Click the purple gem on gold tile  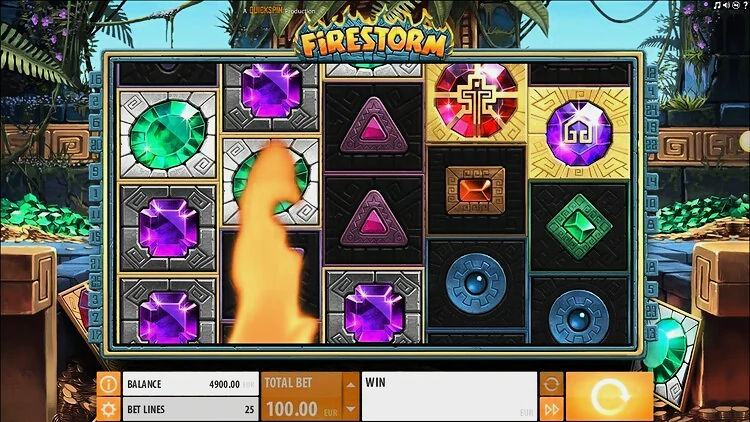click(579, 133)
